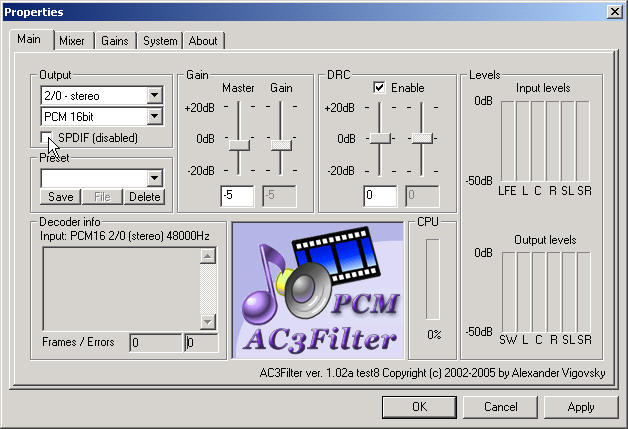This screenshot has width=628, height=429.
Task: Click the decoder info scroll up arrow
Action: (208, 256)
